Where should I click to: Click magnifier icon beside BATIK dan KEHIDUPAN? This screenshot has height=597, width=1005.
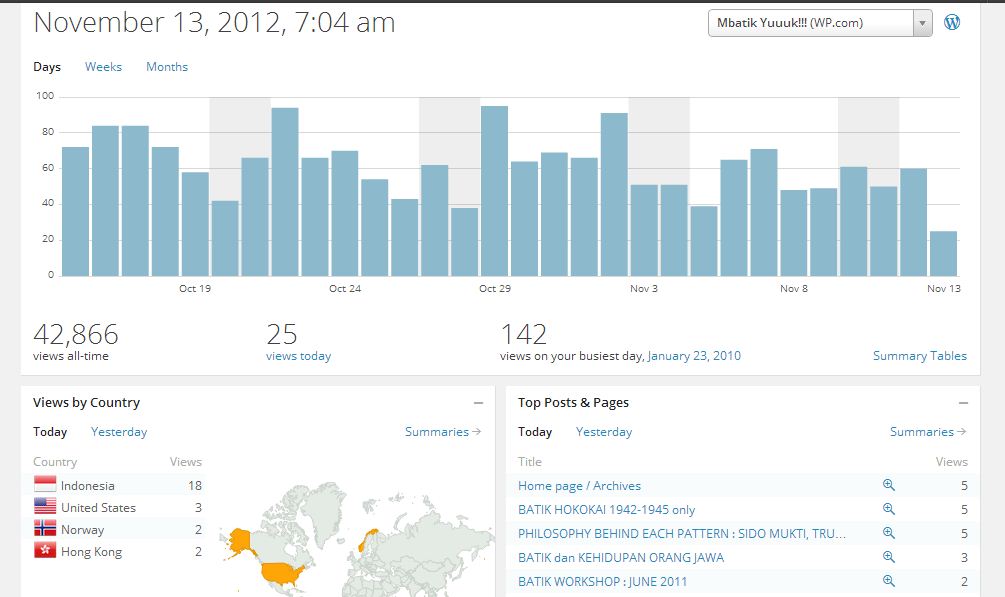[888, 557]
